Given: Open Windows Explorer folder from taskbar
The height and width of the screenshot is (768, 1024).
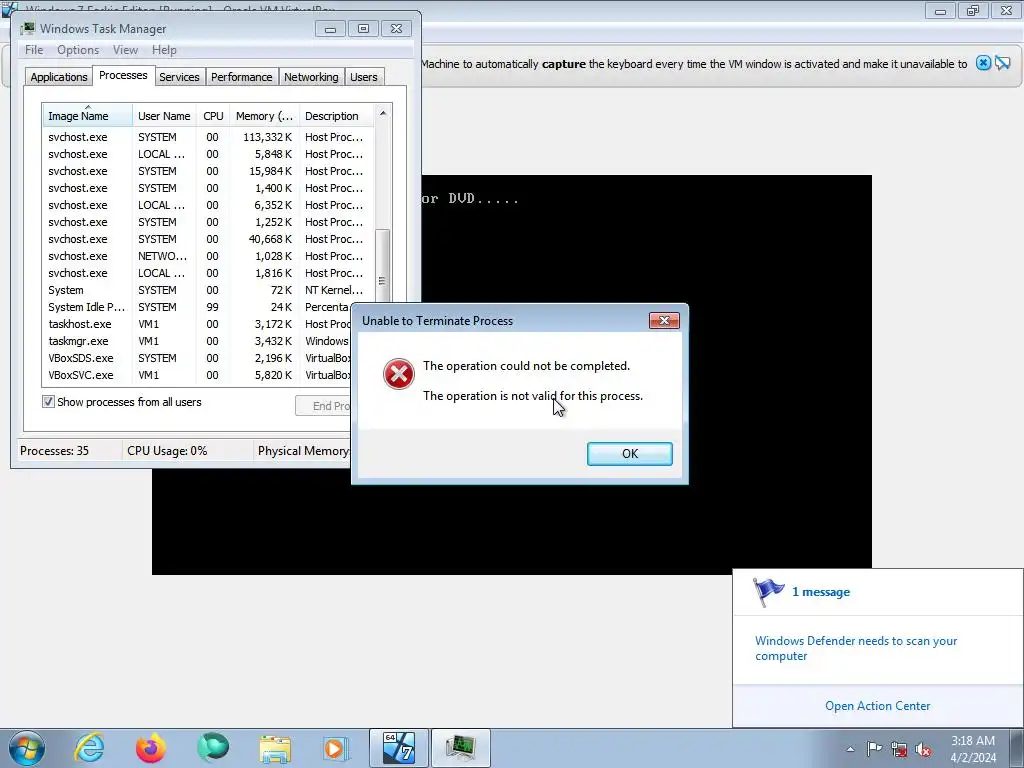Looking at the screenshot, I should [275, 748].
